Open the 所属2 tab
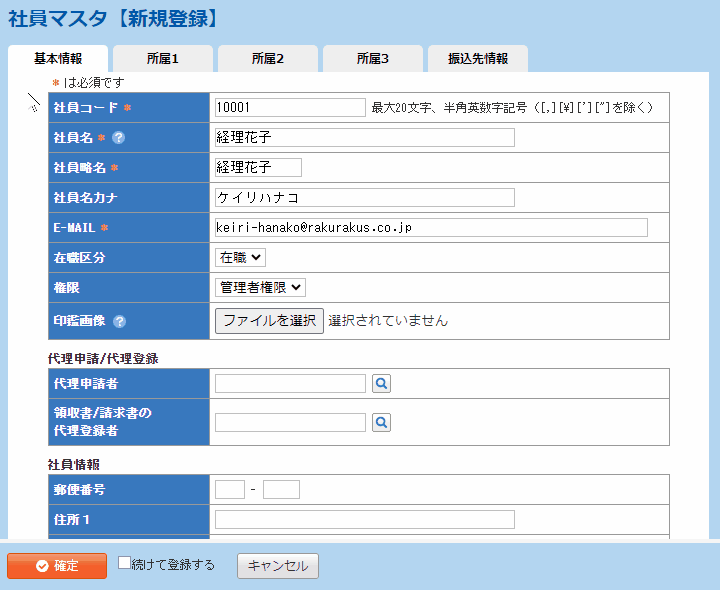This screenshot has height=590, width=720. pyautogui.click(x=267, y=59)
